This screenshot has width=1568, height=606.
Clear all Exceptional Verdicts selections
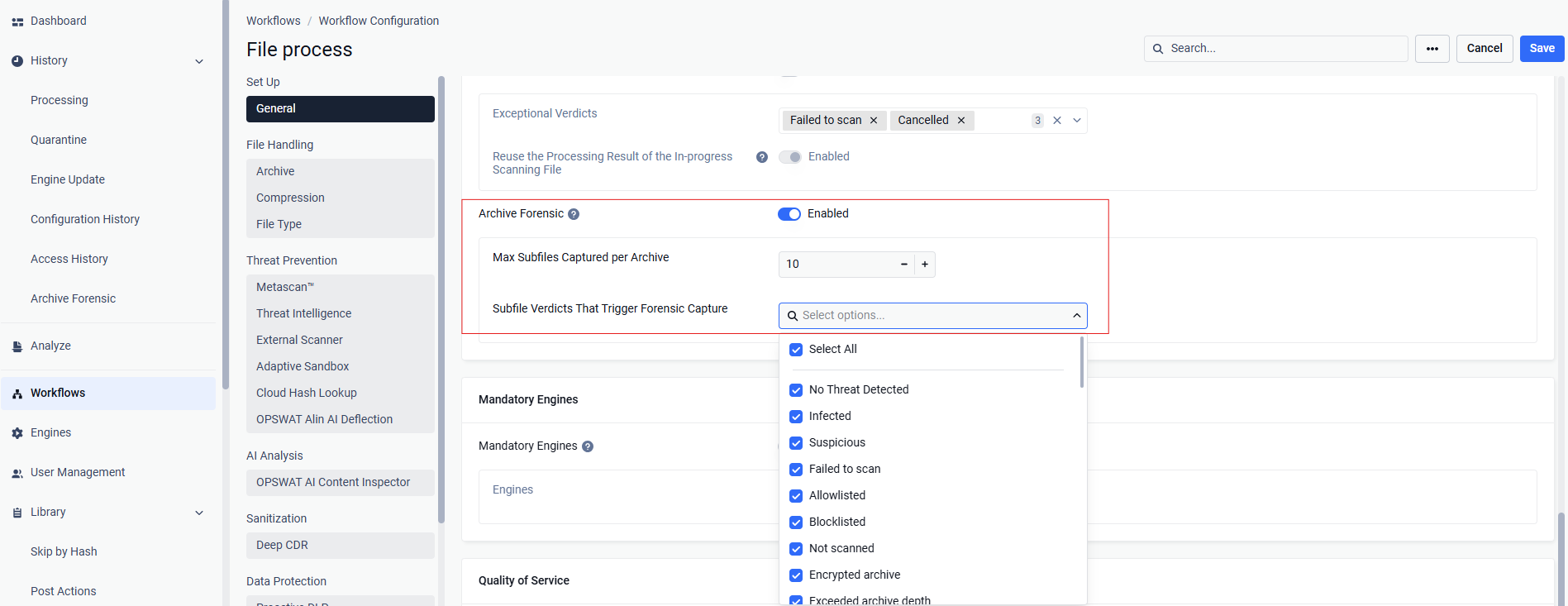click(x=1057, y=121)
